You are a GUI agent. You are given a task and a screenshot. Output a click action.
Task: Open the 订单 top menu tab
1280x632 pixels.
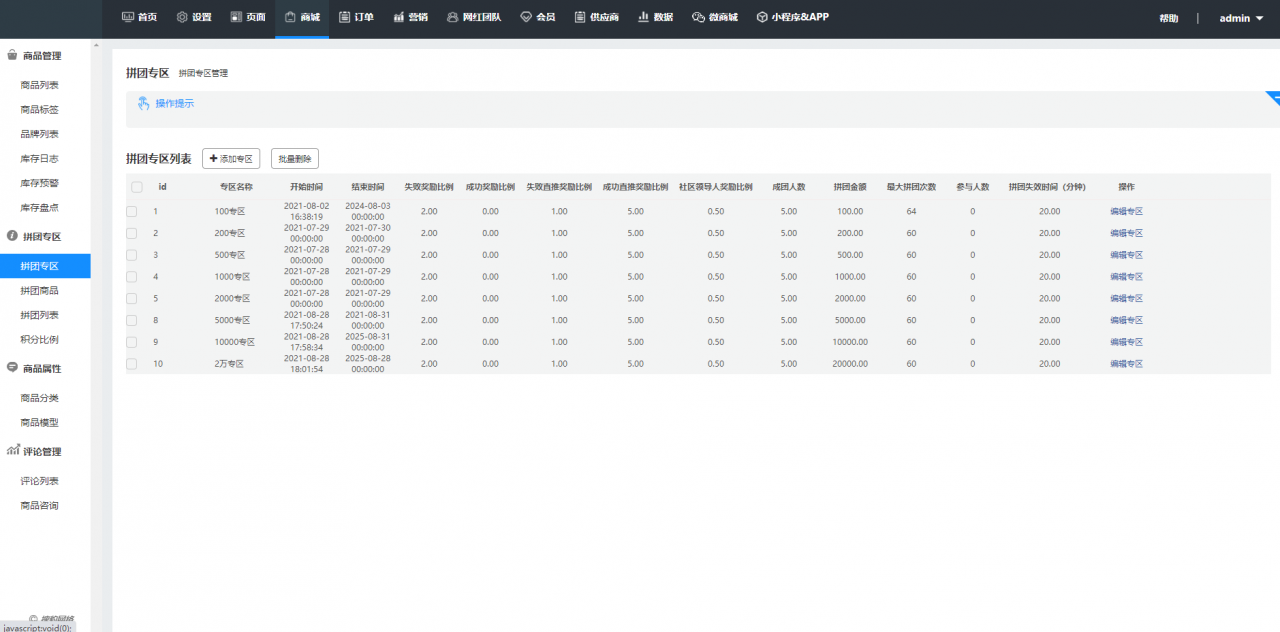pyautogui.click(x=356, y=17)
